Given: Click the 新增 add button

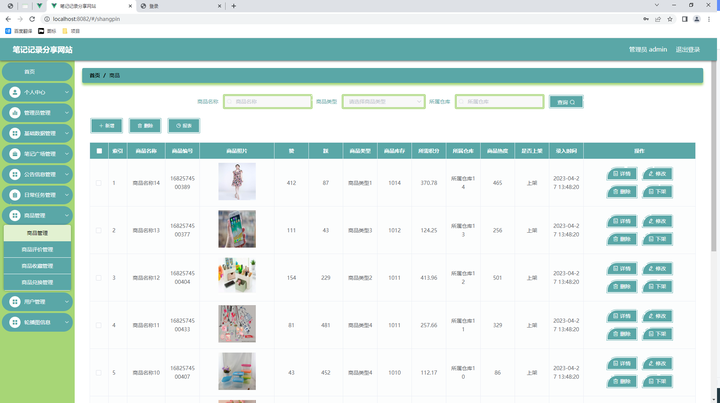Looking at the screenshot, I should click(107, 126).
